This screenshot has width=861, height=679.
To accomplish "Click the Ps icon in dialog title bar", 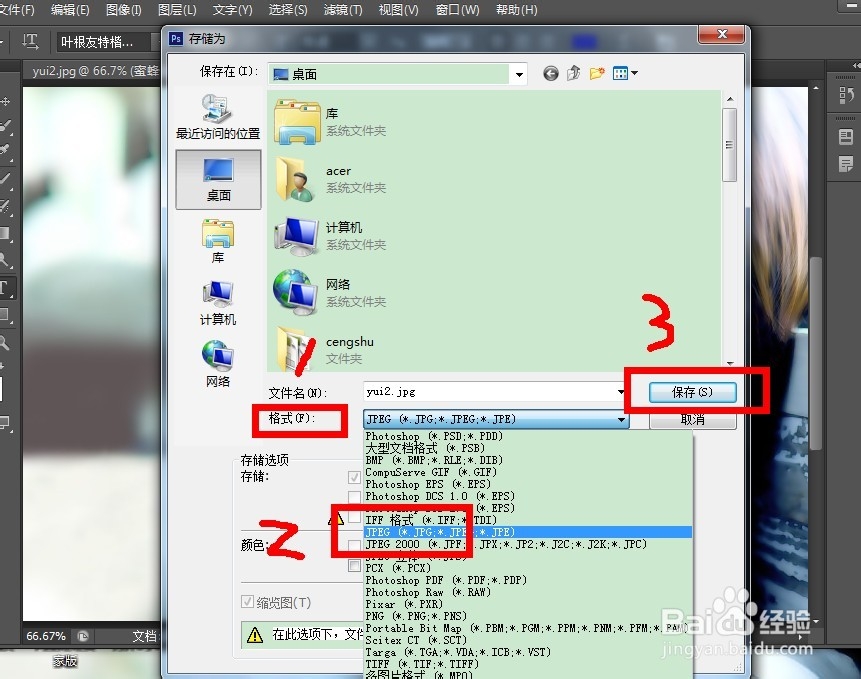I will tap(176, 38).
